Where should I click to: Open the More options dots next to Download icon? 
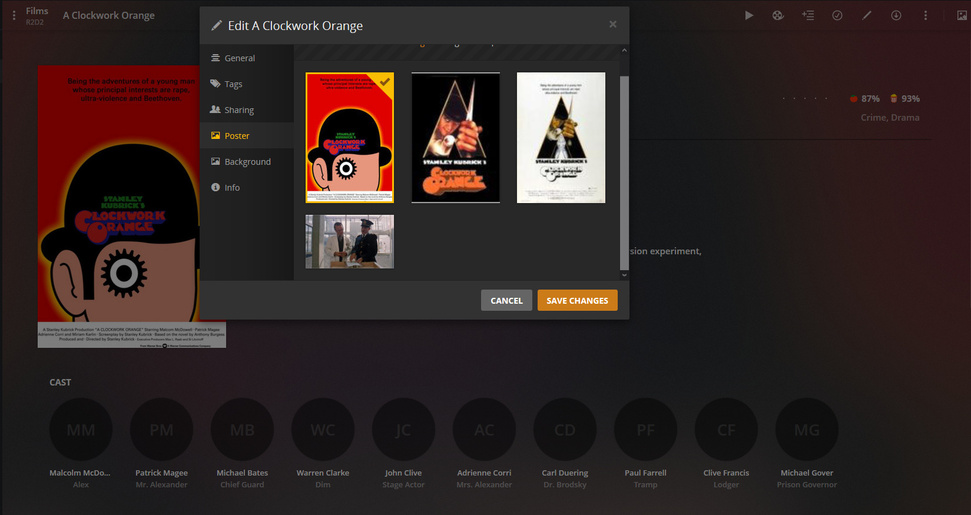click(x=926, y=15)
